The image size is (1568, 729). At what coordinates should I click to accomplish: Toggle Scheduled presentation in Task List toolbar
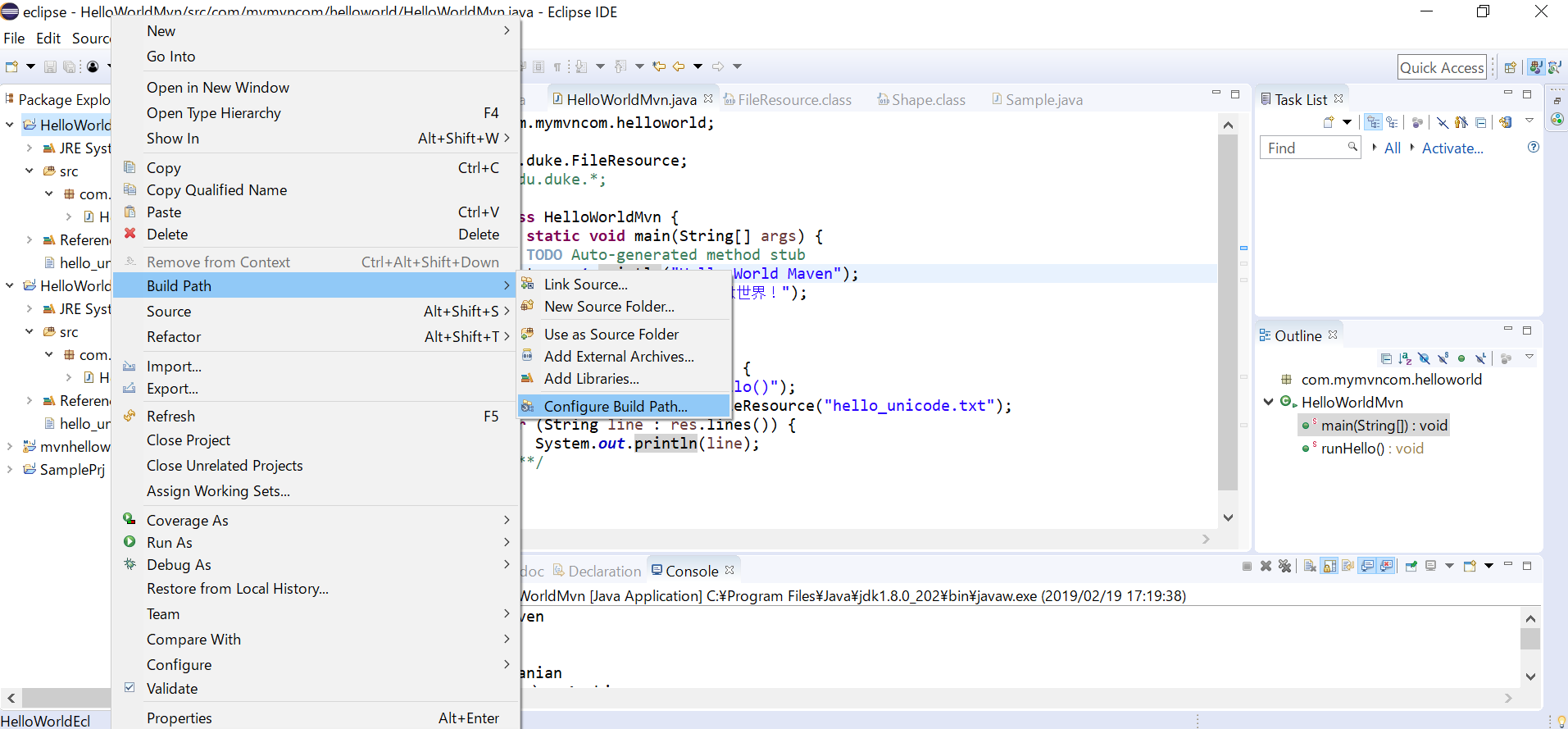coord(1392,122)
